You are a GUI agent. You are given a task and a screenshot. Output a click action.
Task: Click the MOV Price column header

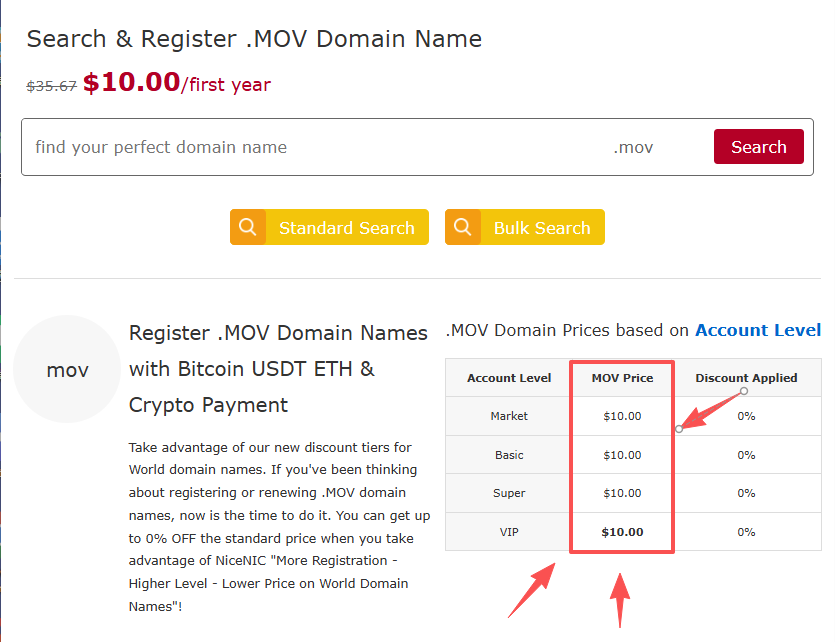tap(621, 378)
